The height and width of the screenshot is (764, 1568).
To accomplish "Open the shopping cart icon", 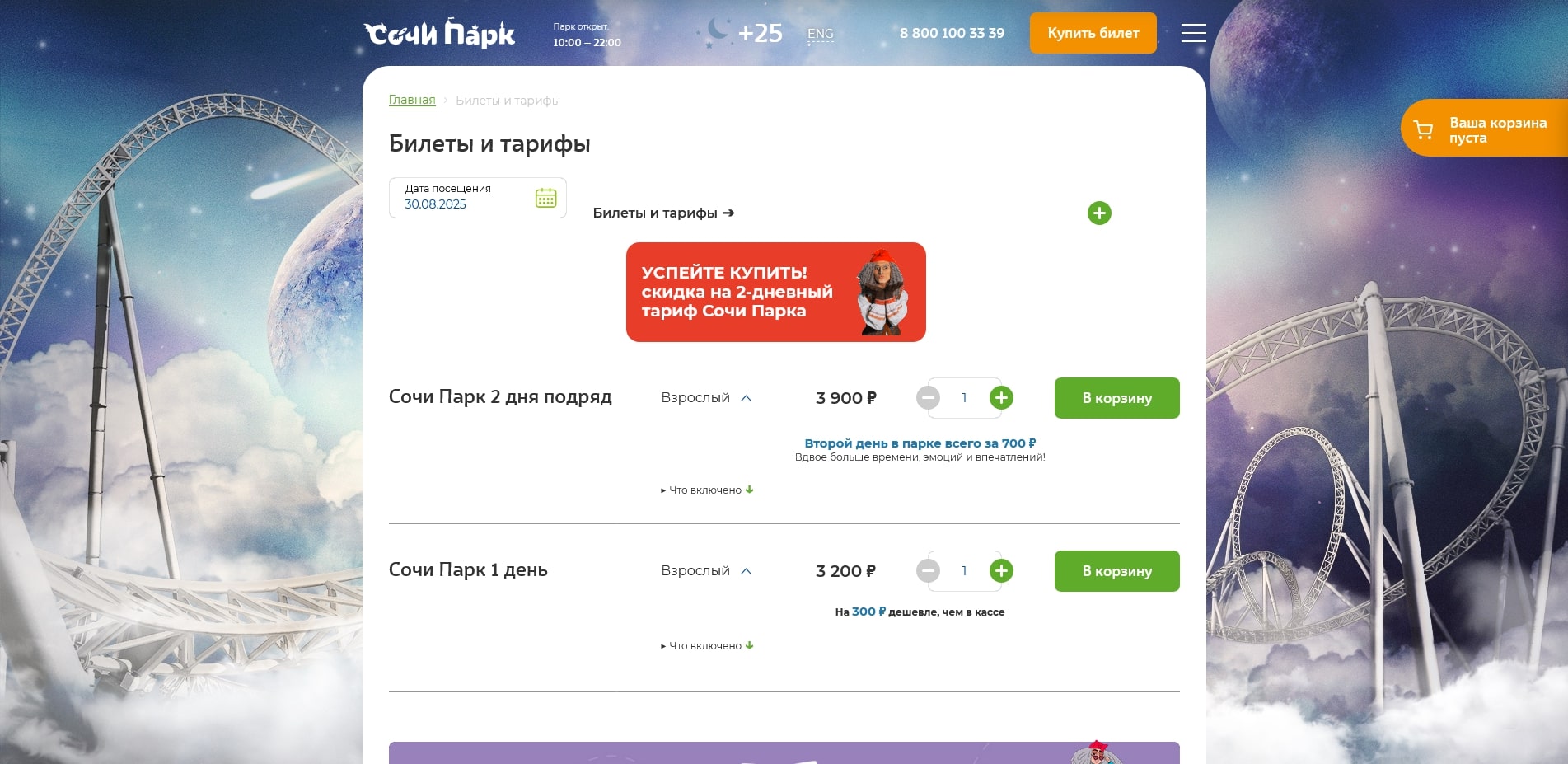I will 1423,128.
